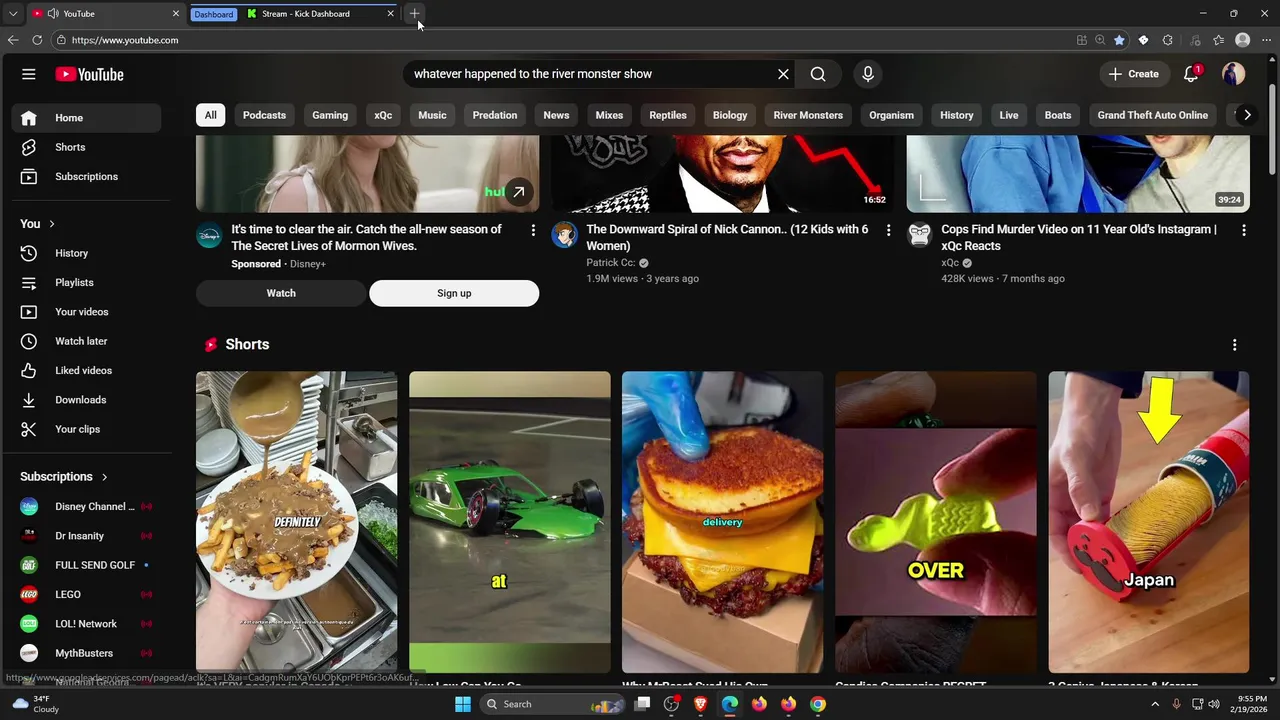The height and width of the screenshot is (720, 1280).
Task: Open green race car Short thumbnail
Action: (x=509, y=522)
